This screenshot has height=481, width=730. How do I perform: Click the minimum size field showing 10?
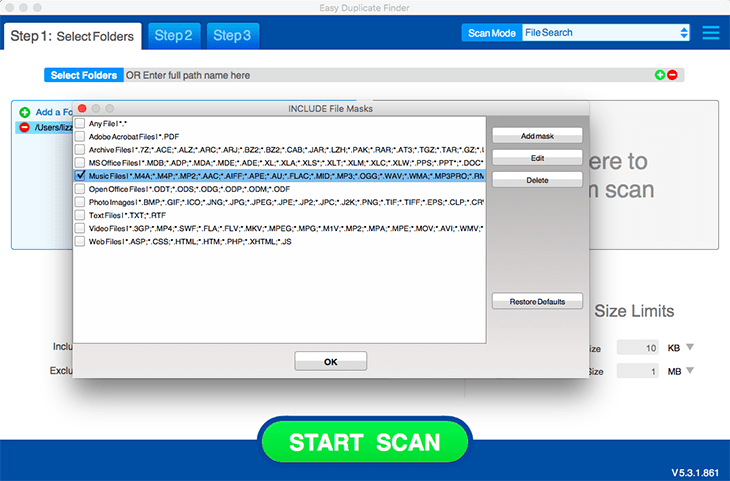[637, 347]
